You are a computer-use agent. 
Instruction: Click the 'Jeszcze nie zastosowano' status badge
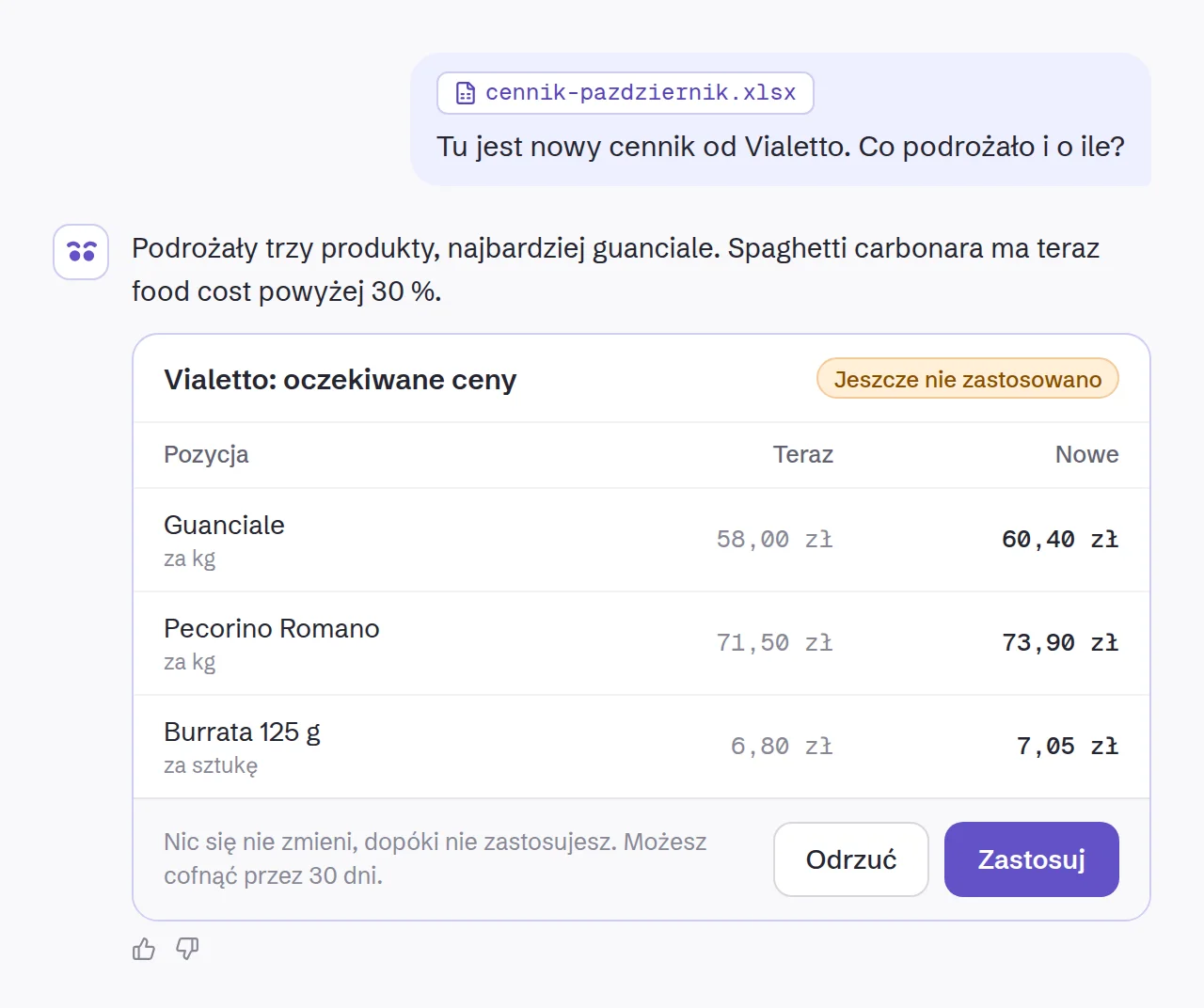(967, 379)
